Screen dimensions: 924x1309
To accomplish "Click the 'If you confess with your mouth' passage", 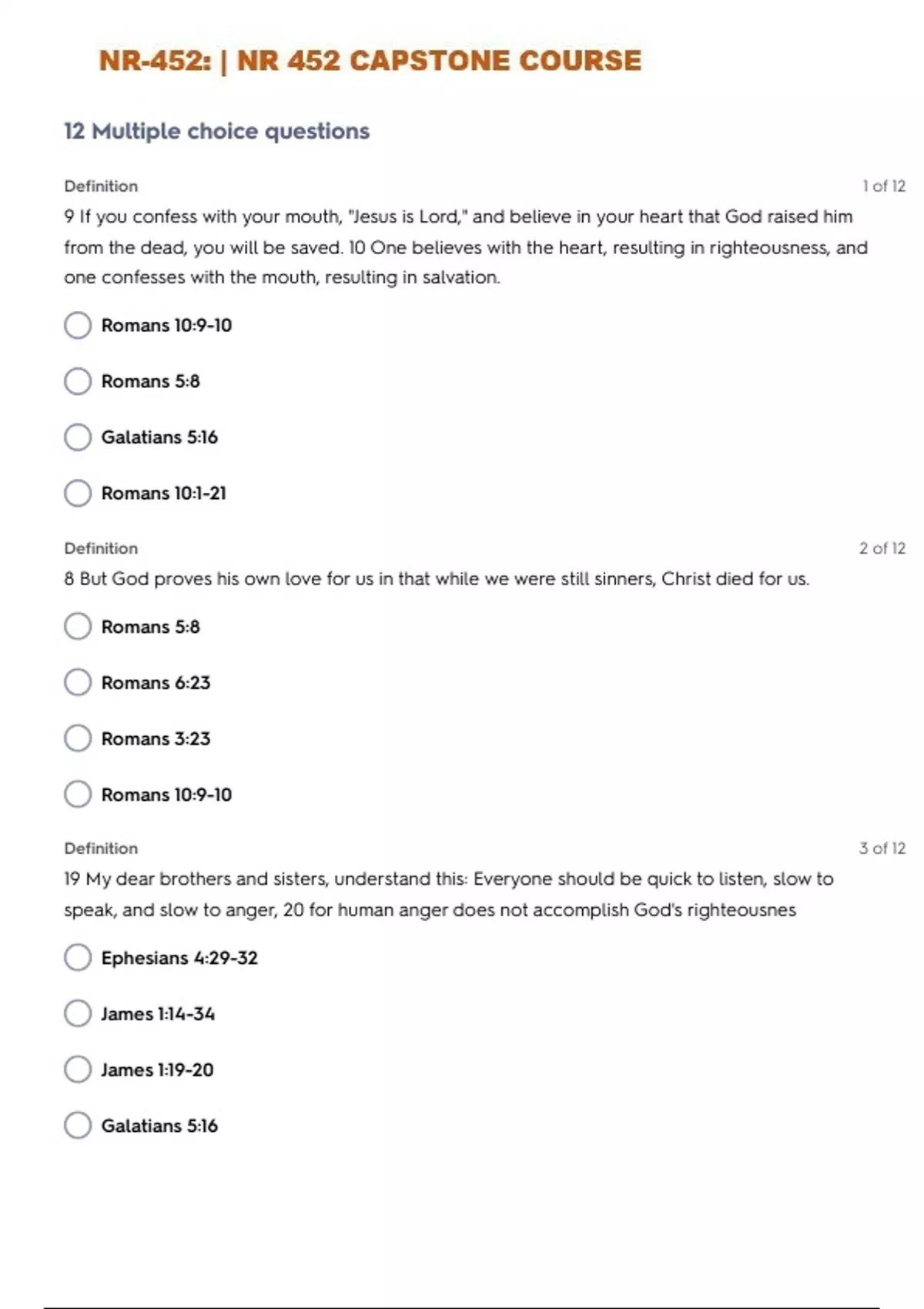I will point(462,247).
